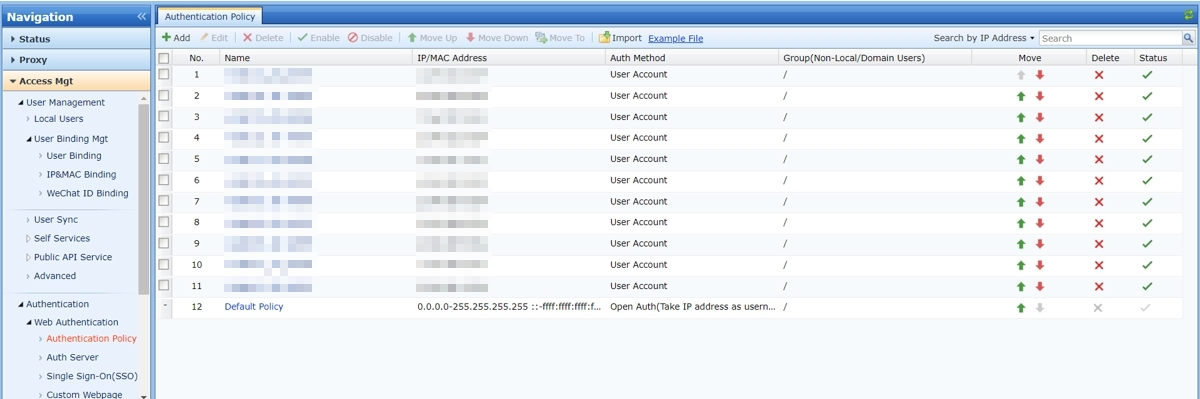Move policy row 4 up
This screenshot has height=399, width=1200.
coord(1021,138)
